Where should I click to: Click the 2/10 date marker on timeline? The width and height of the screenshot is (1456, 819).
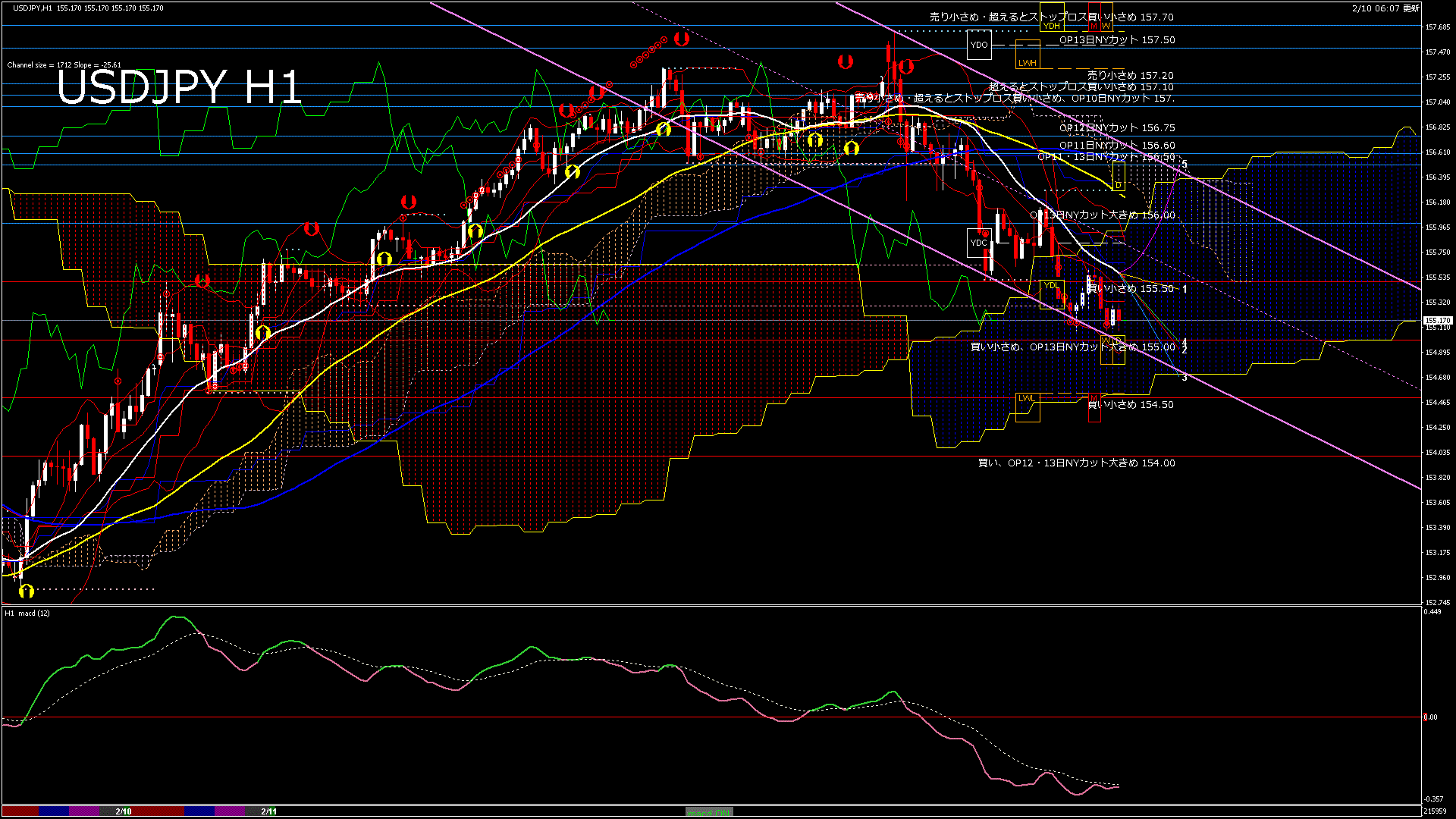point(123,811)
